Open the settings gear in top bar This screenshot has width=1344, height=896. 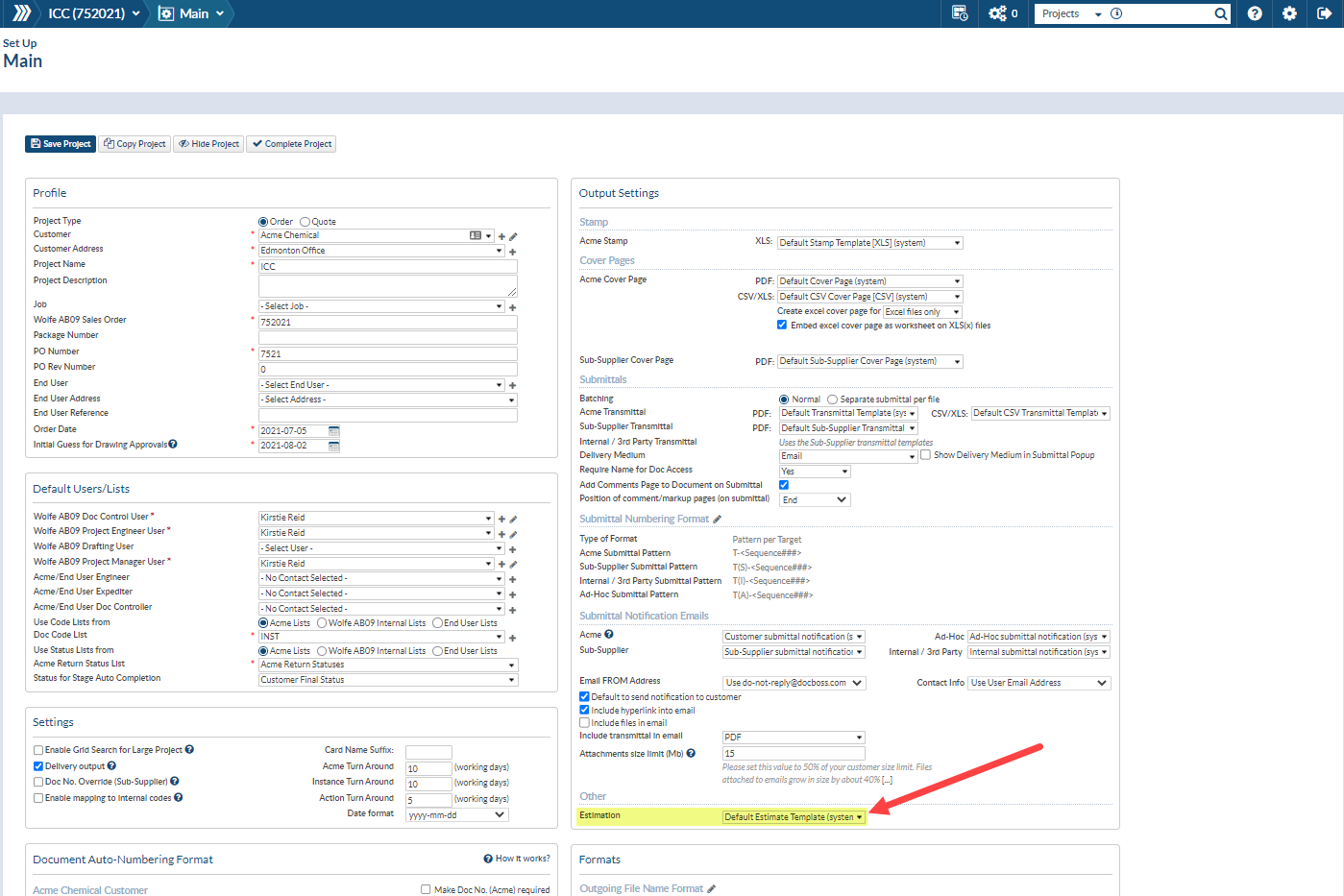pyautogui.click(x=1289, y=13)
